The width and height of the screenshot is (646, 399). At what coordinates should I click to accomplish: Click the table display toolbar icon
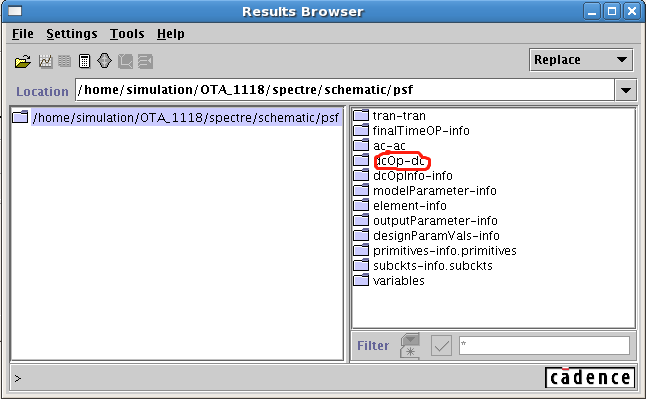point(64,61)
